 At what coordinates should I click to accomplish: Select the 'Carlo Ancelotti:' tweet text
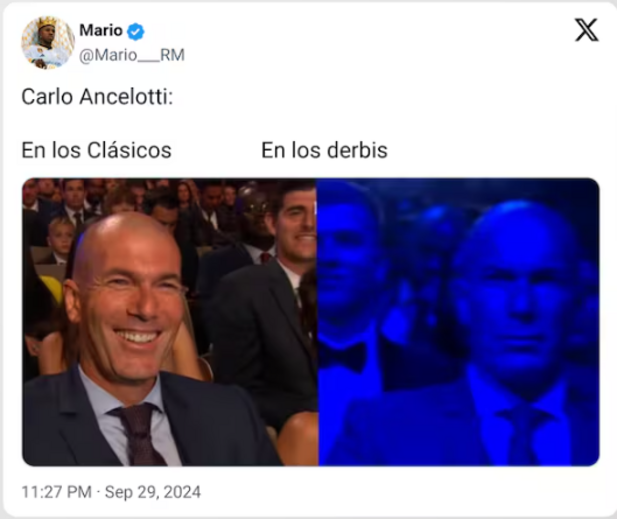coord(97,97)
